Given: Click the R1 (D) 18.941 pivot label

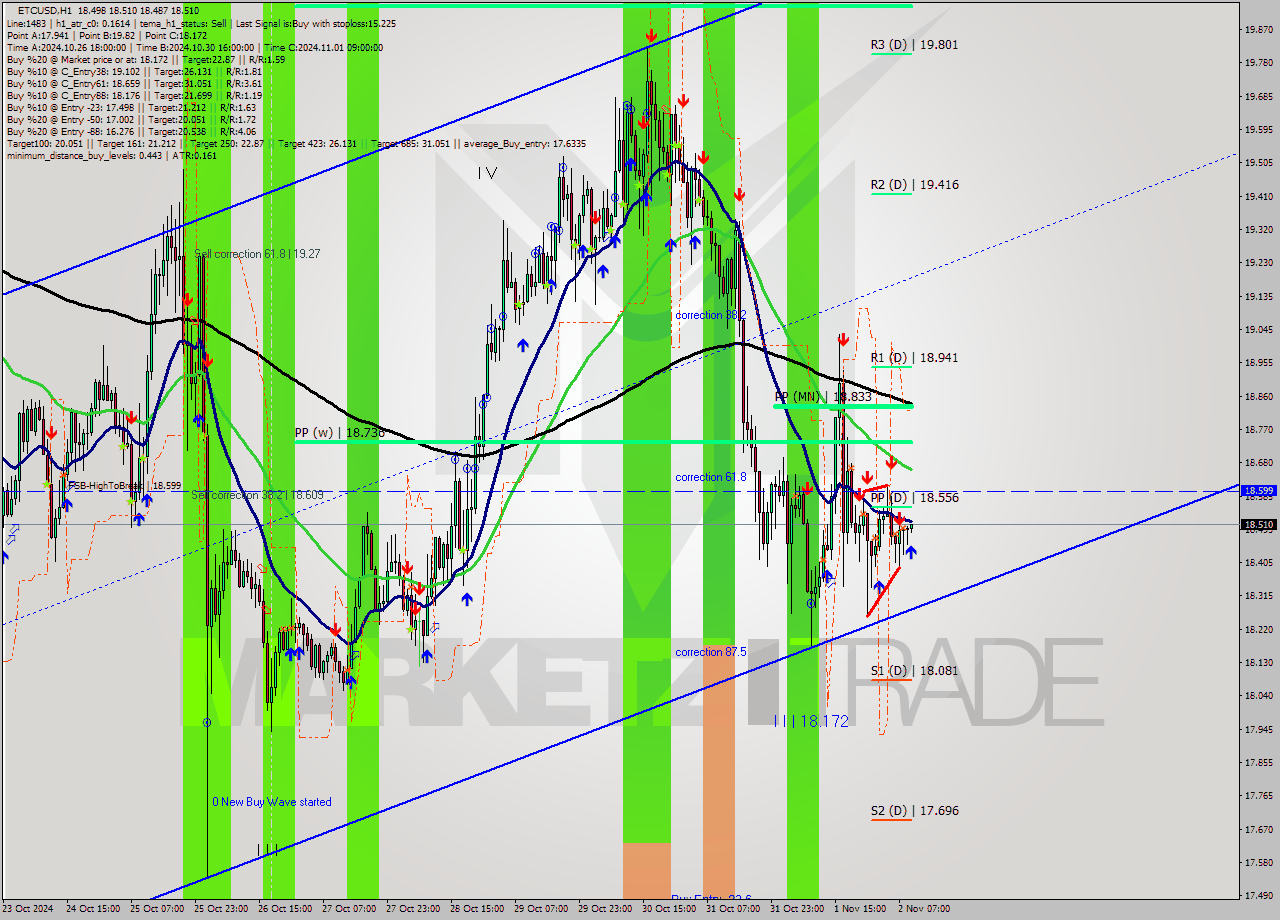Looking at the screenshot, I should click(914, 357).
